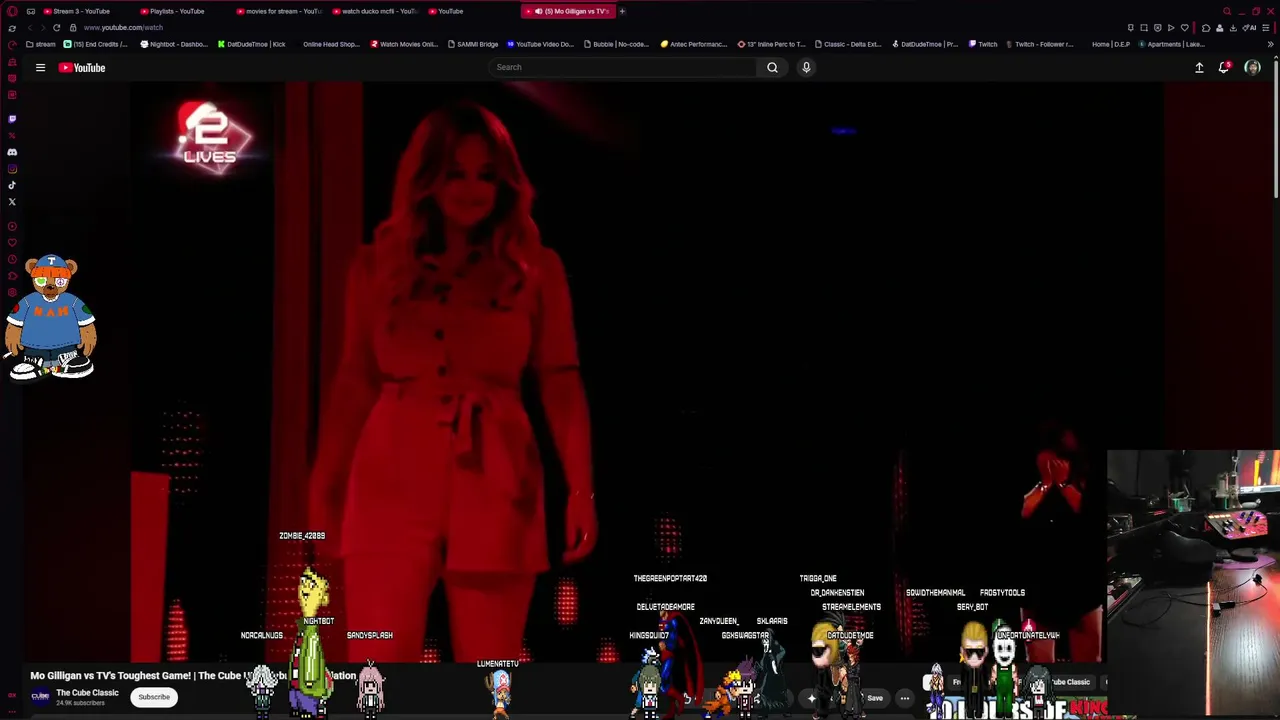Reload the current page
1280x720 pixels.
(x=57, y=28)
